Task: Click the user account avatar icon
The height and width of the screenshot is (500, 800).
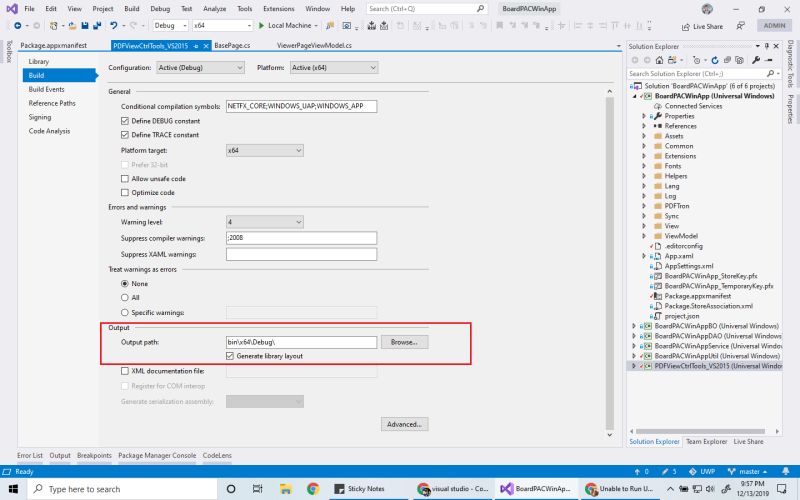Action: (x=707, y=9)
